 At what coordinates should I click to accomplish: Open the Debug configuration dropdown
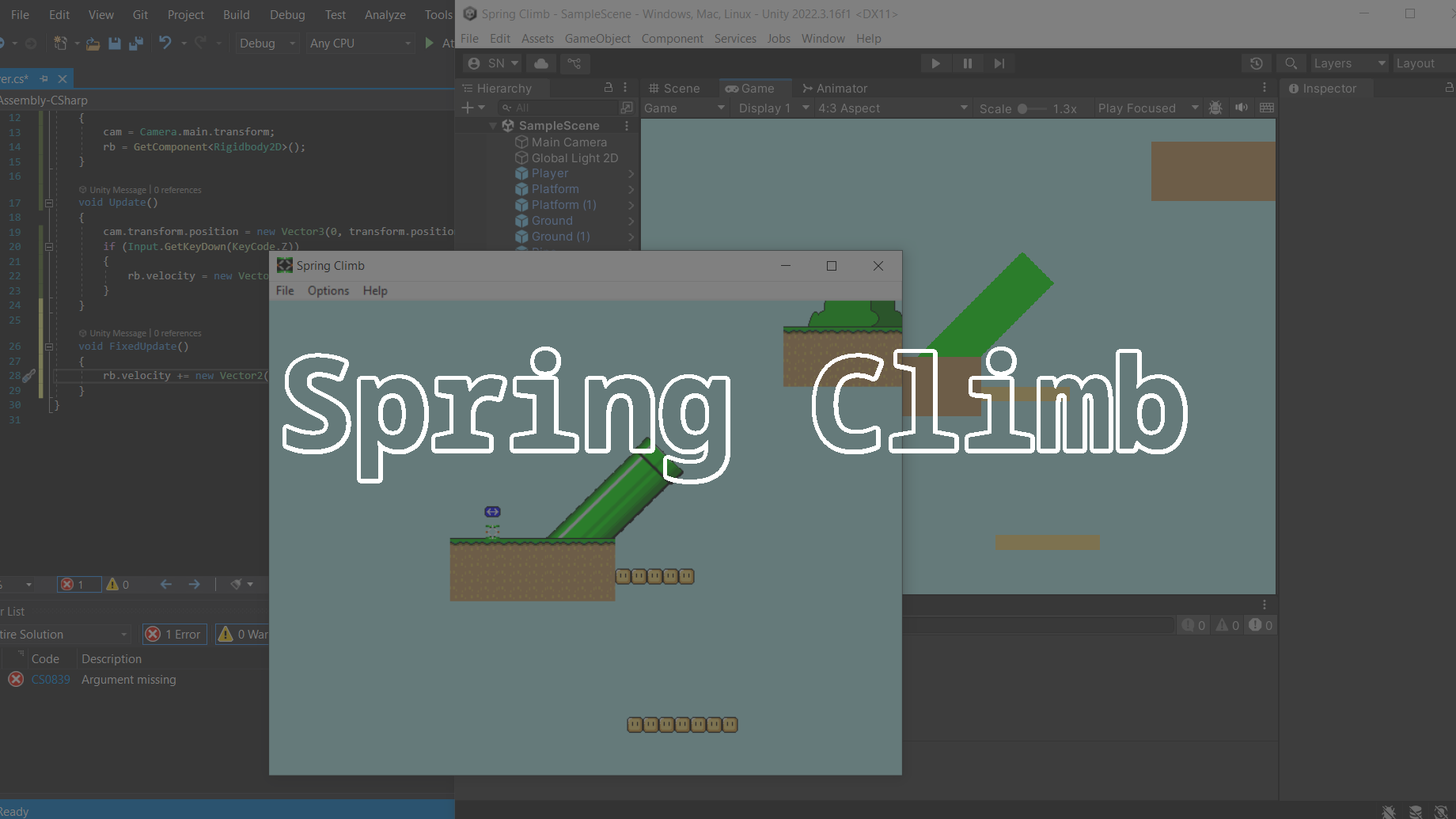point(267,44)
